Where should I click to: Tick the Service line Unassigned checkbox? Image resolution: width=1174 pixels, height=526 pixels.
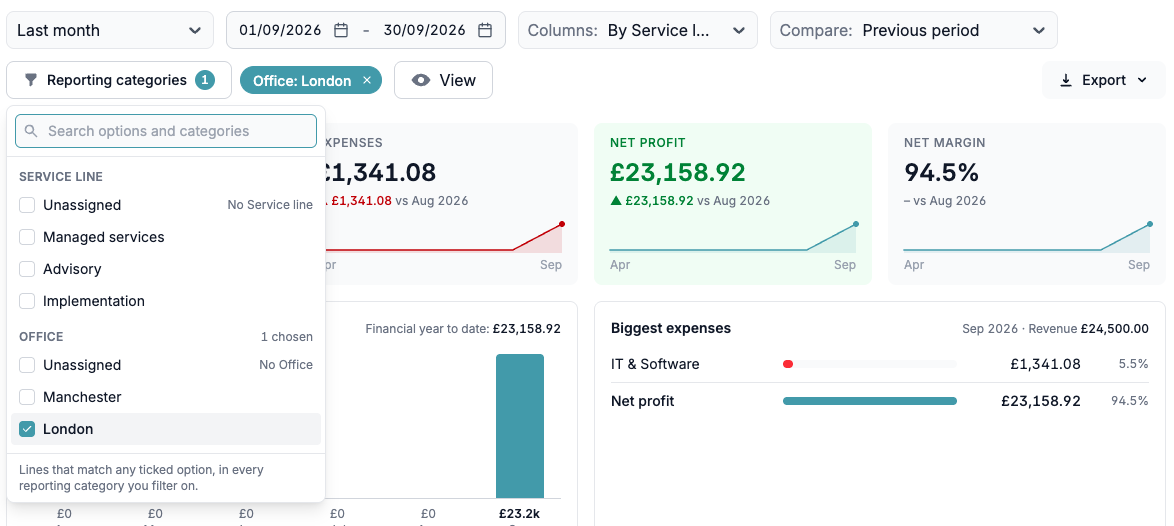click(x=27, y=205)
